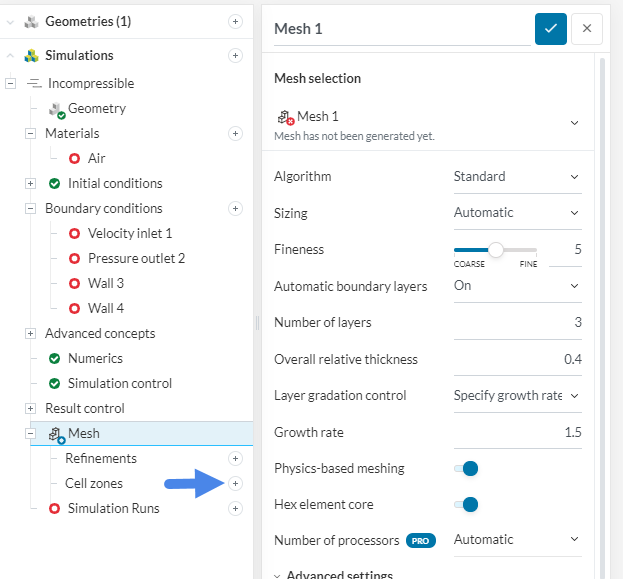Select Velocity inlet 1 boundary condition
This screenshot has height=579, width=623.
[130, 233]
